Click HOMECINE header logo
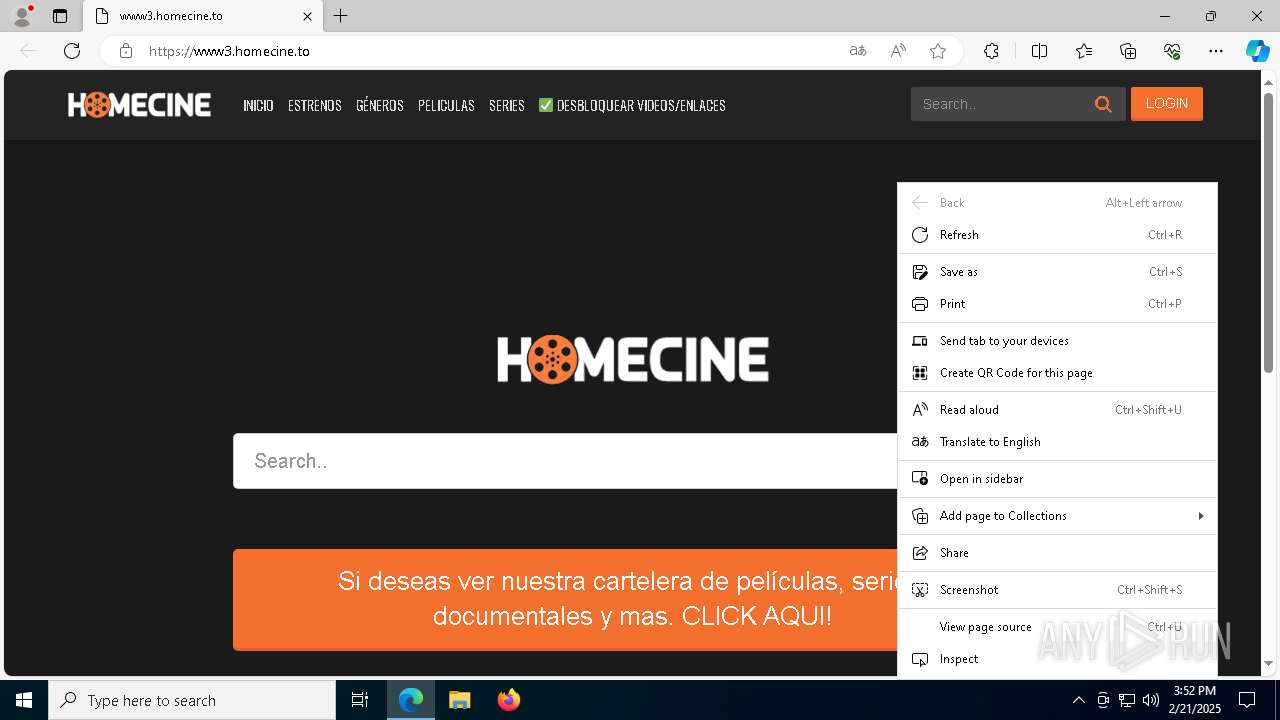The width and height of the screenshot is (1280, 720). [x=139, y=105]
